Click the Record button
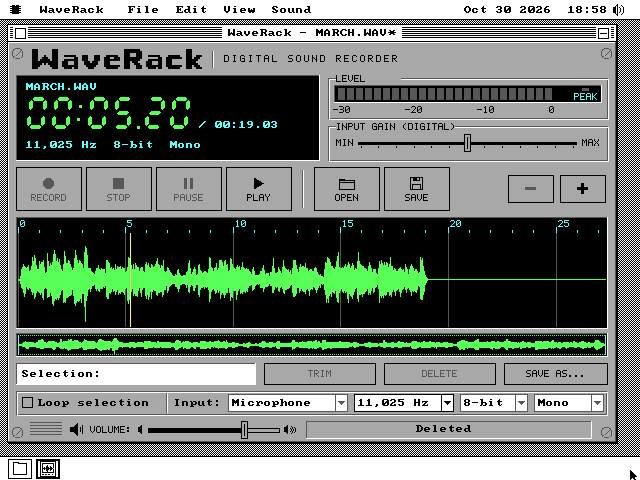The width and height of the screenshot is (640, 480). tap(49, 189)
